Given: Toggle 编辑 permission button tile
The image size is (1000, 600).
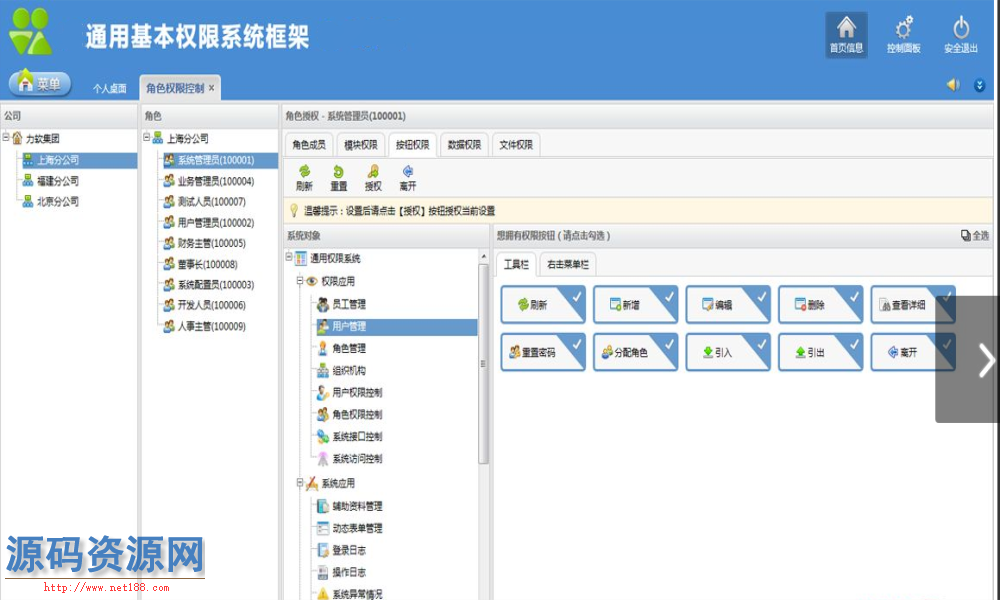Looking at the screenshot, I should point(728,304).
